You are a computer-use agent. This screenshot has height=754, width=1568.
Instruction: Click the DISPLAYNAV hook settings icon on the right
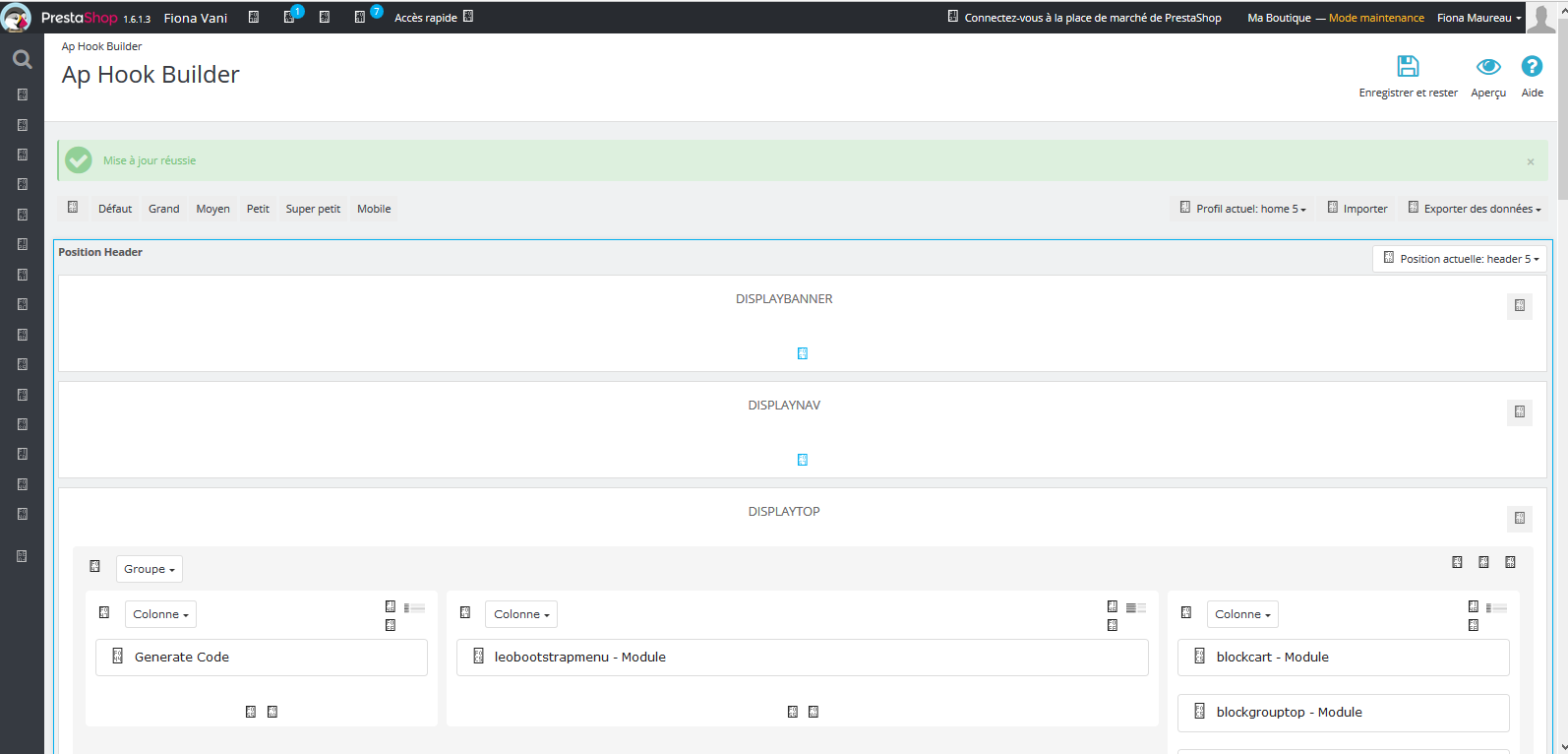(x=1520, y=412)
